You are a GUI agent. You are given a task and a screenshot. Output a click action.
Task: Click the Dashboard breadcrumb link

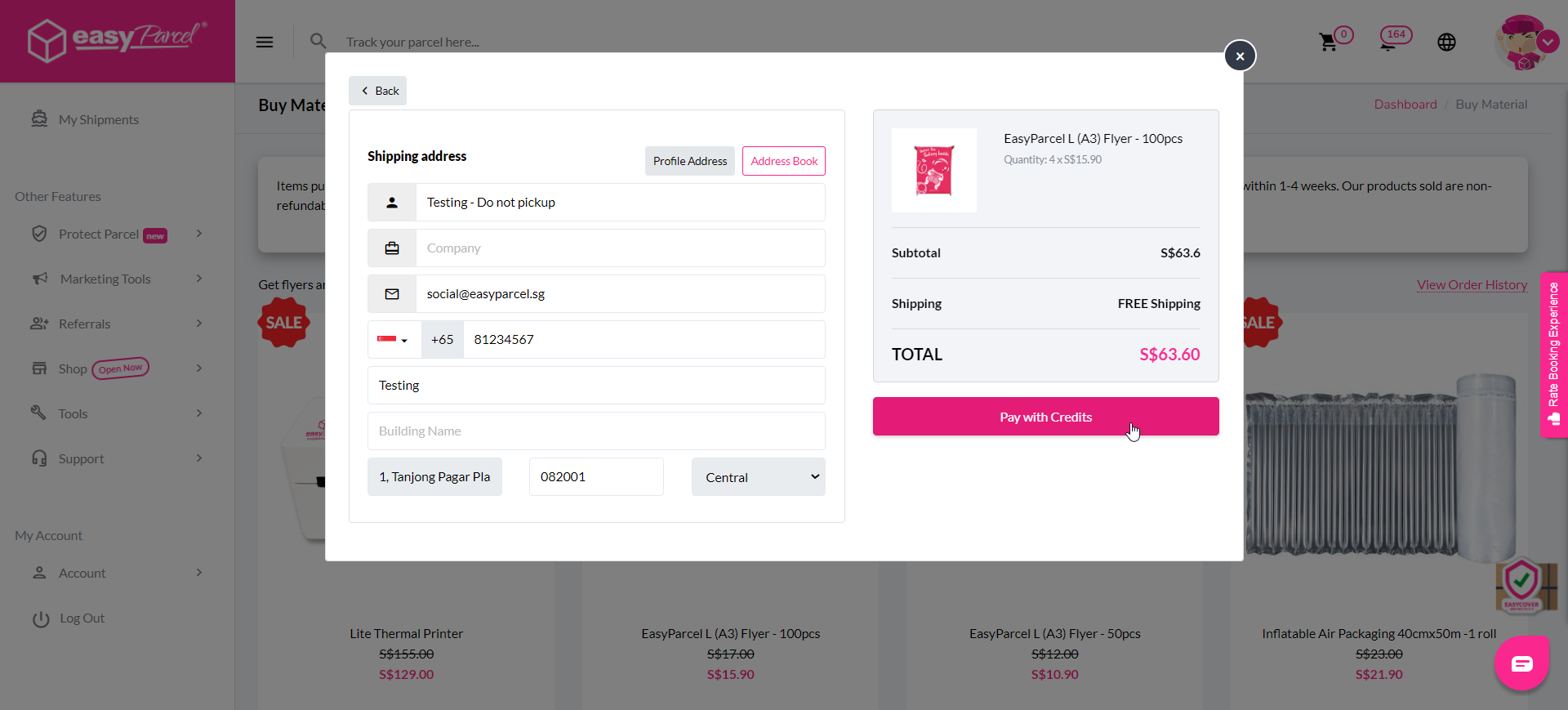1405,105
